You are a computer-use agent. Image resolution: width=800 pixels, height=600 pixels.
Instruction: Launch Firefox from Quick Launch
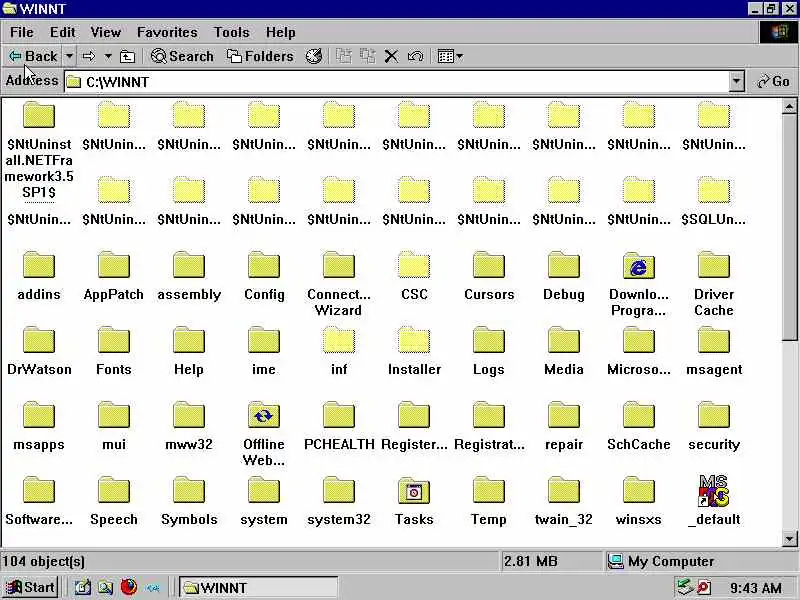pyautogui.click(x=129, y=587)
